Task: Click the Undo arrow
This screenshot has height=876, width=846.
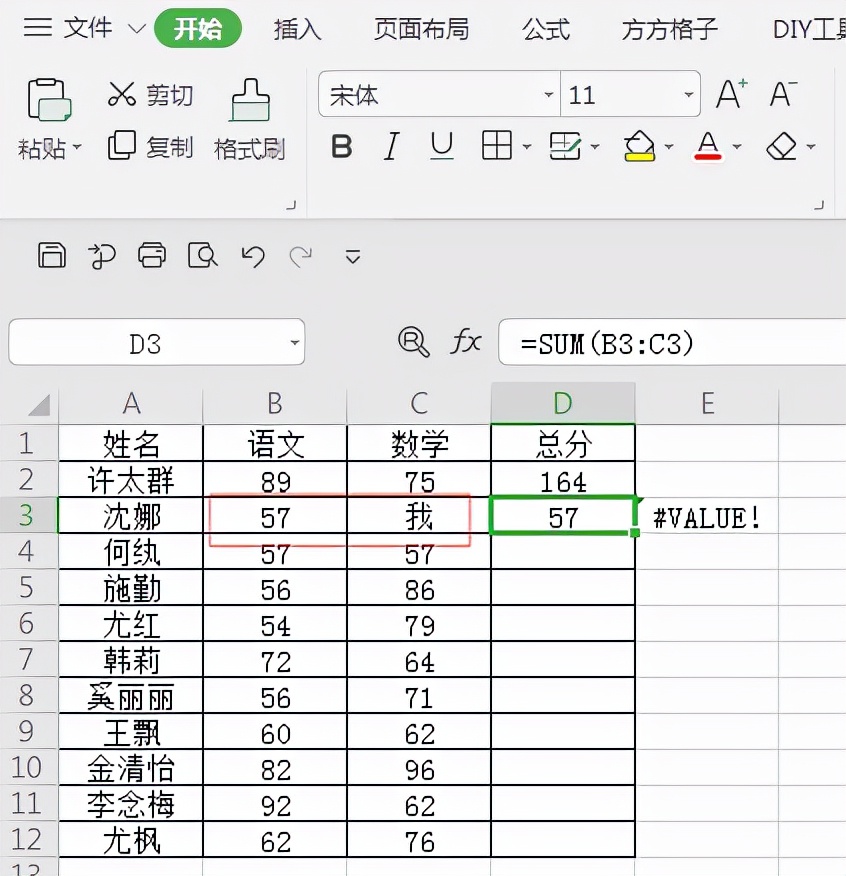Action: coord(253,256)
